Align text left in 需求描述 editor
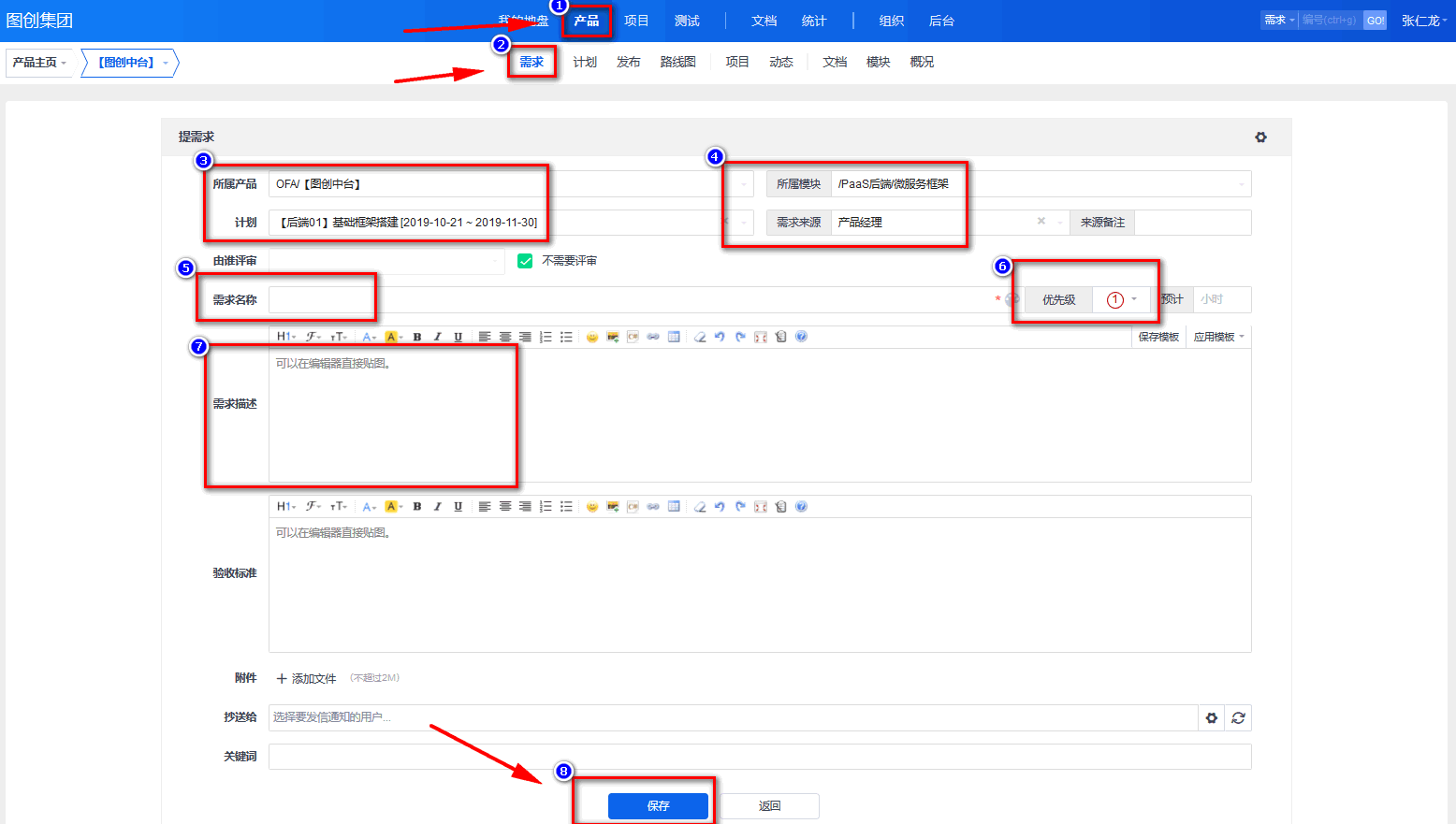This screenshot has height=824, width=1456. coord(485,337)
